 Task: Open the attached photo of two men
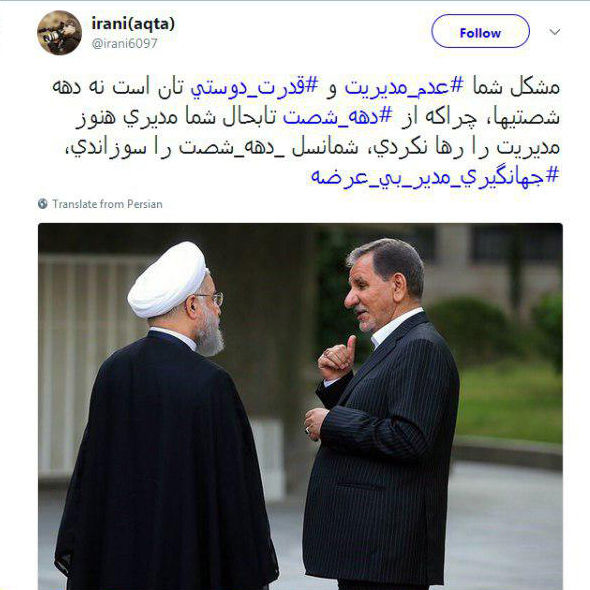(x=300, y=406)
